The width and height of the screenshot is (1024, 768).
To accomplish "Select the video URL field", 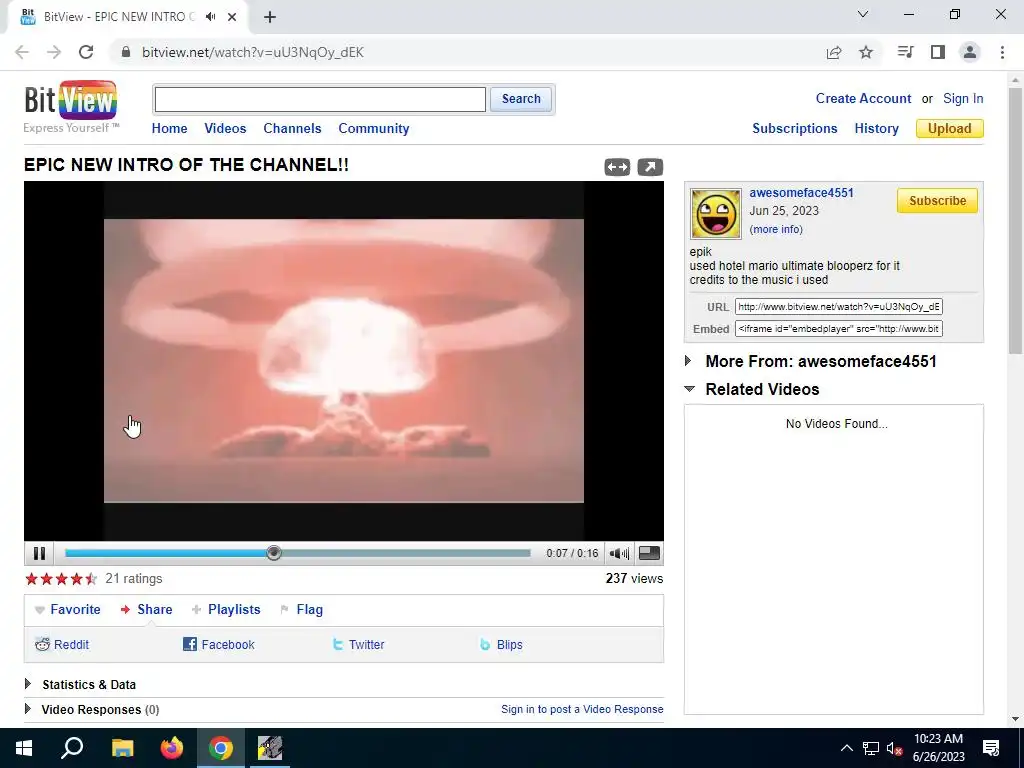I will coord(839,306).
